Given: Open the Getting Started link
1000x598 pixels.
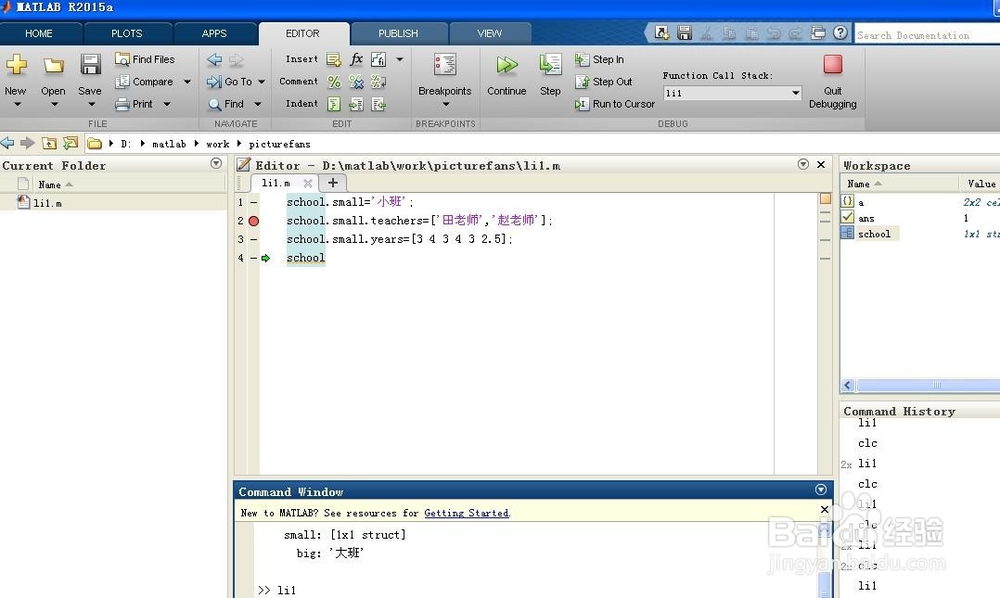Looking at the screenshot, I should (466, 513).
